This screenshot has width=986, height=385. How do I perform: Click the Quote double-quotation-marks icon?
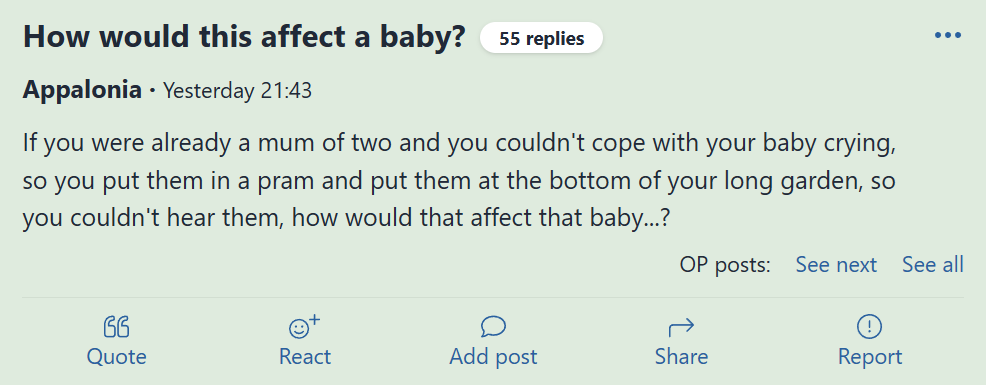(x=116, y=327)
